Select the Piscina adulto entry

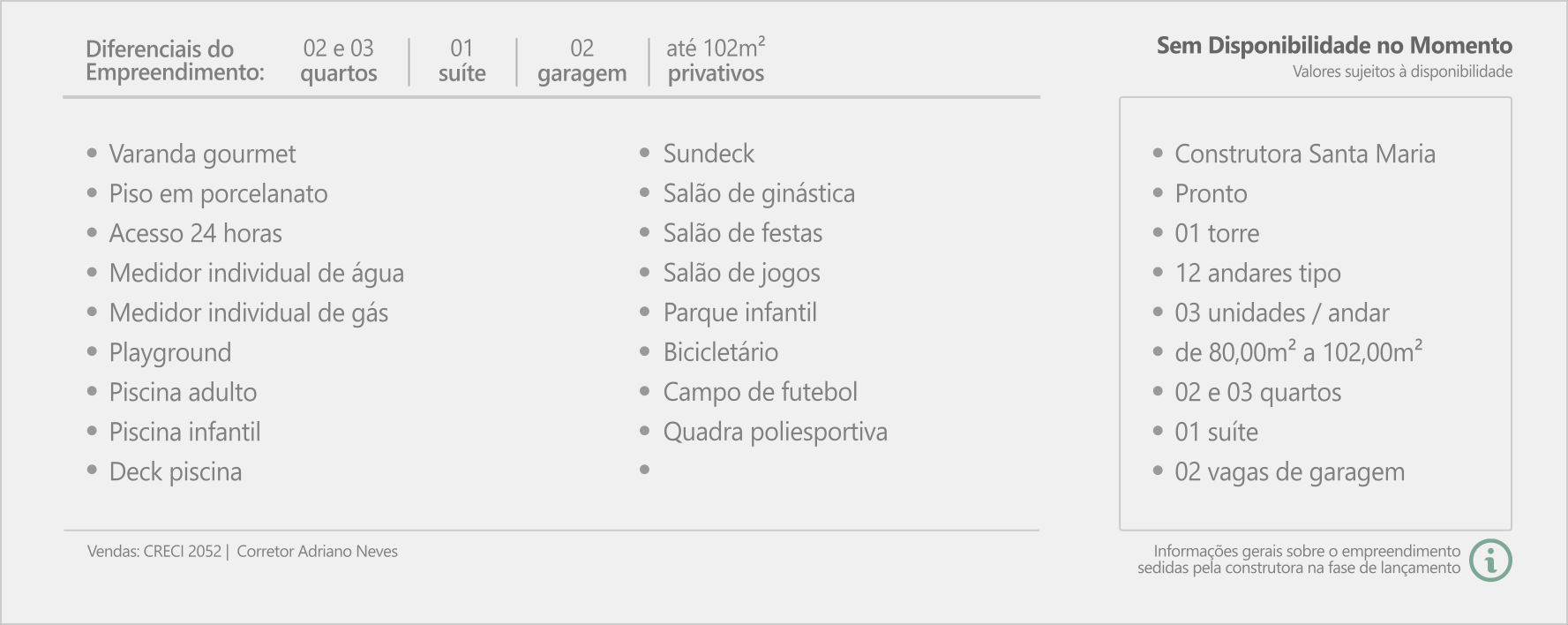click(x=183, y=392)
